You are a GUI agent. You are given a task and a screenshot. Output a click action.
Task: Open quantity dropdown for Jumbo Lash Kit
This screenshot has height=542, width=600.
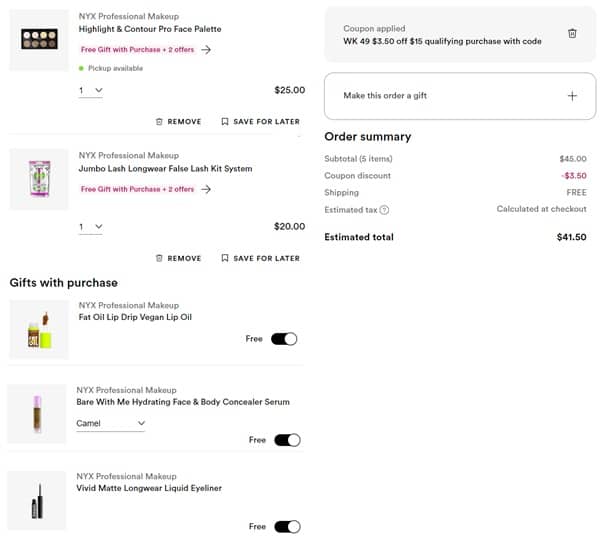[91, 227]
